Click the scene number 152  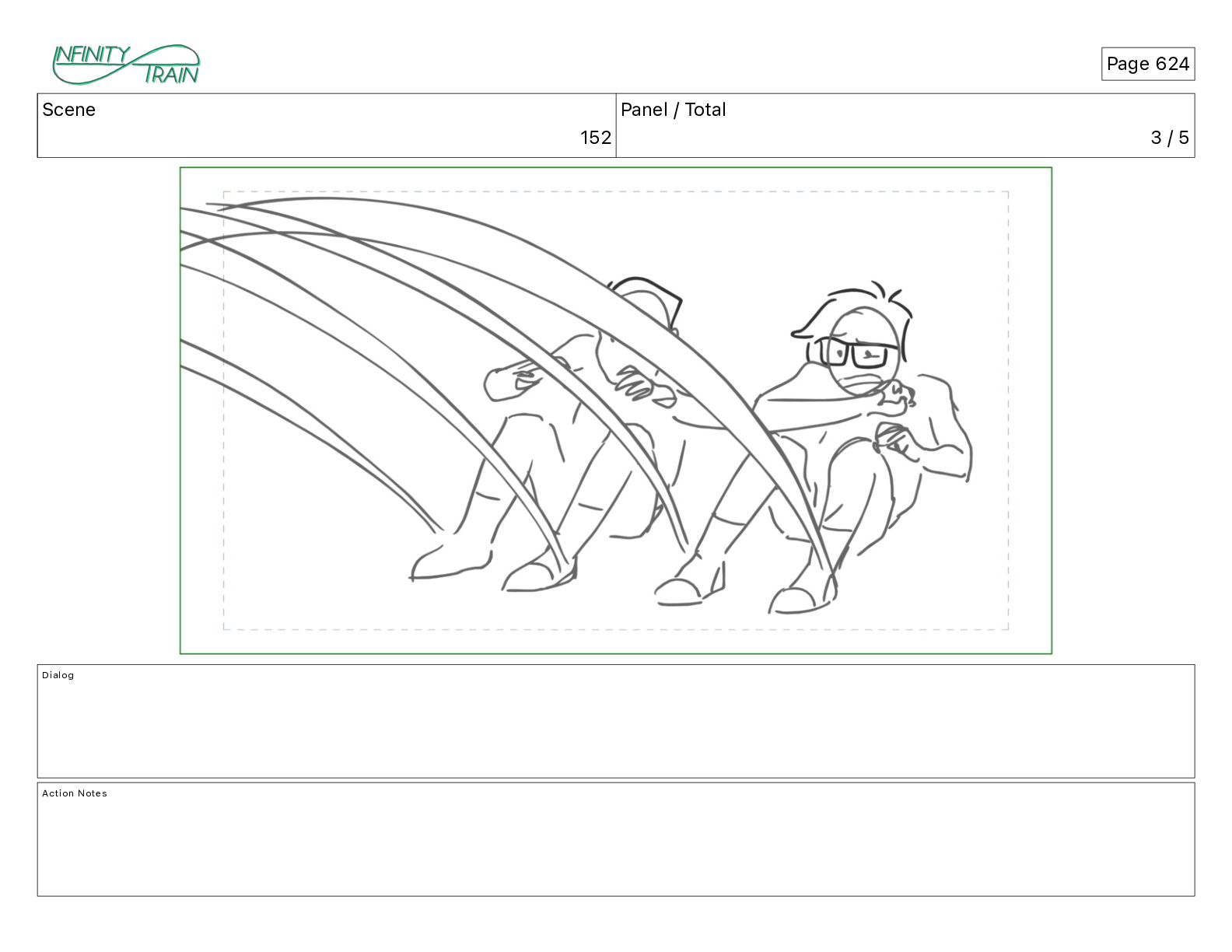[596, 138]
